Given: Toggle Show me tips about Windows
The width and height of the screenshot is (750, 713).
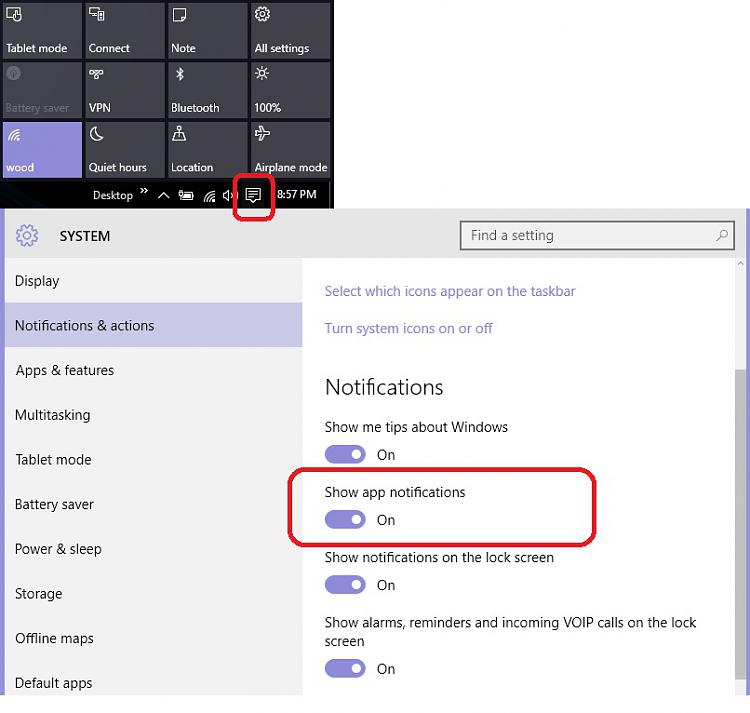Looking at the screenshot, I should tap(345, 454).
